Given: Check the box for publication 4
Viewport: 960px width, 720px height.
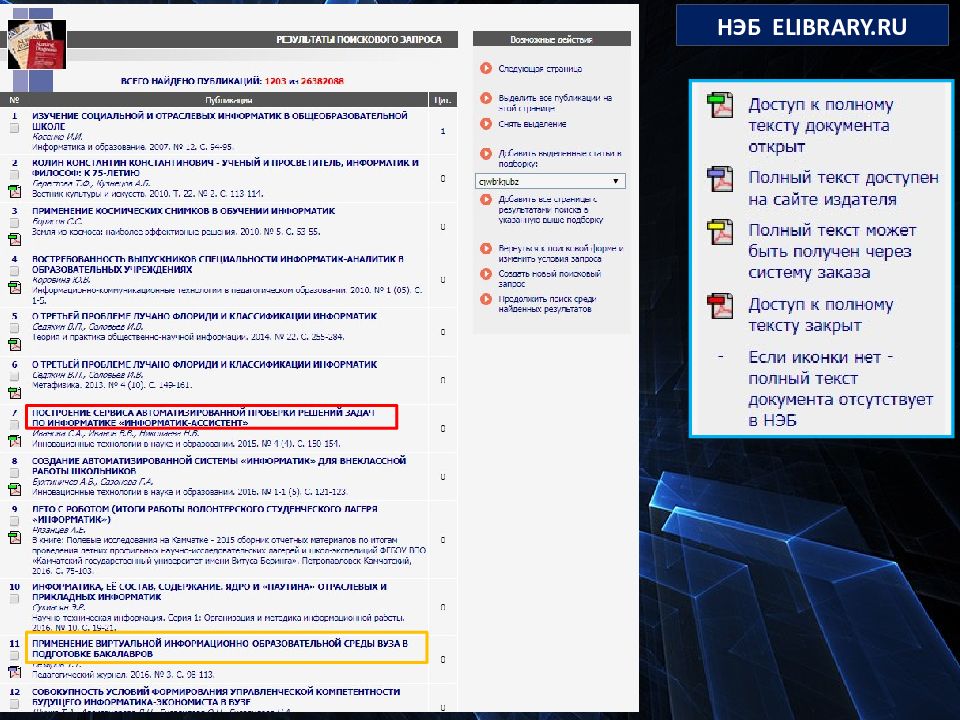Looking at the screenshot, I should [14, 271].
